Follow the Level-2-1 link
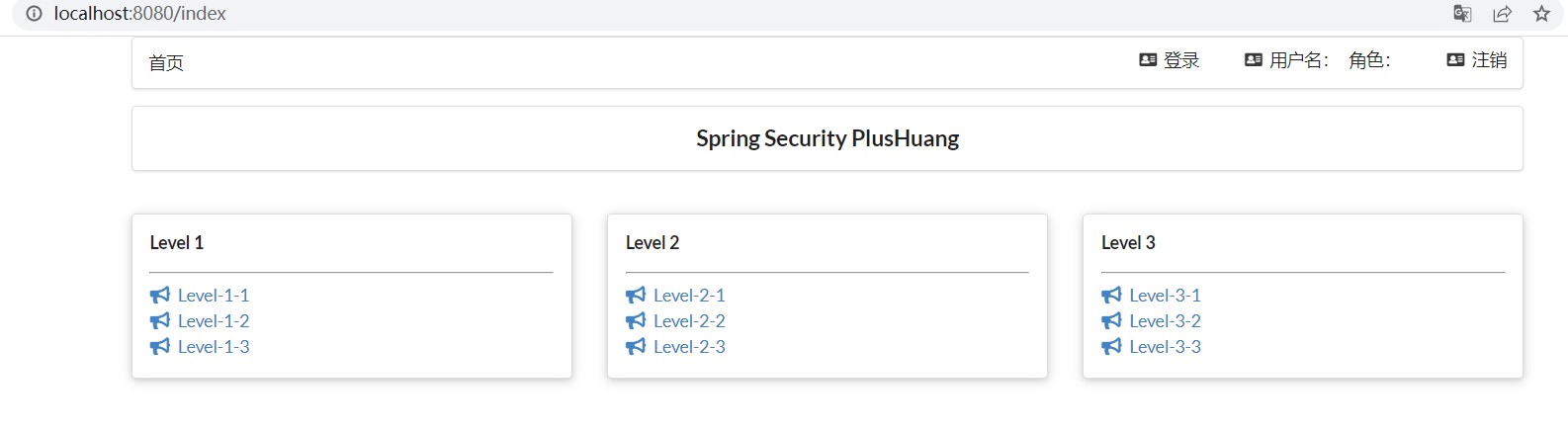 tap(689, 296)
